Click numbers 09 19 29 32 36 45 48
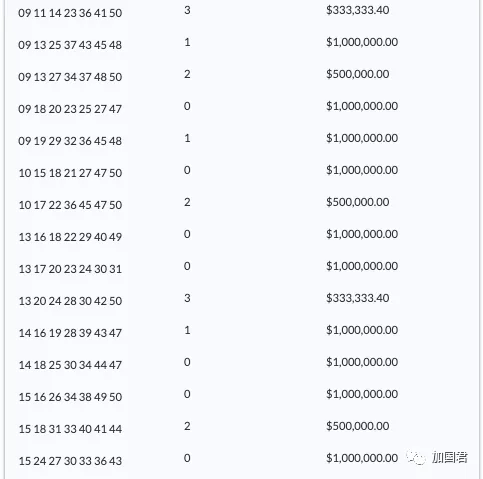The image size is (483, 479). [x=70, y=141]
